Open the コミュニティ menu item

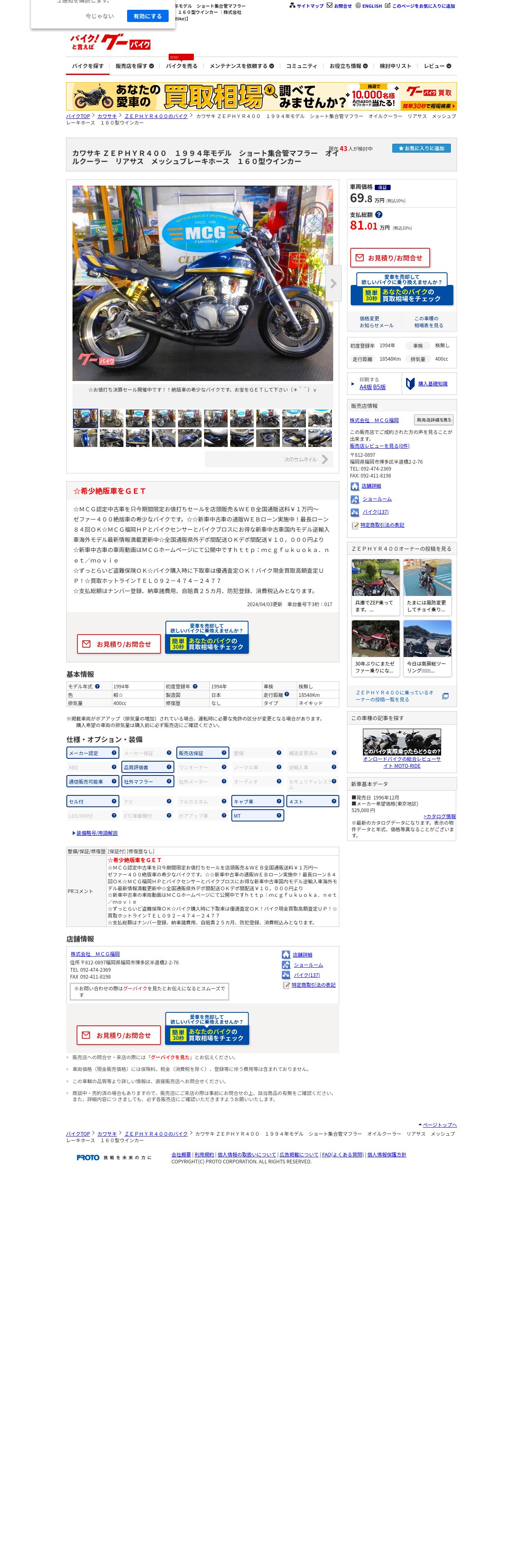tap(301, 66)
